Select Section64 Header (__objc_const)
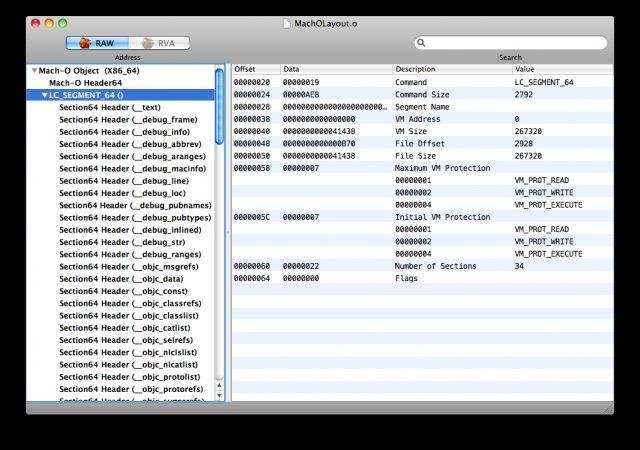Screen dimensions: 640x450 pyautogui.click(x=123, y=291)
